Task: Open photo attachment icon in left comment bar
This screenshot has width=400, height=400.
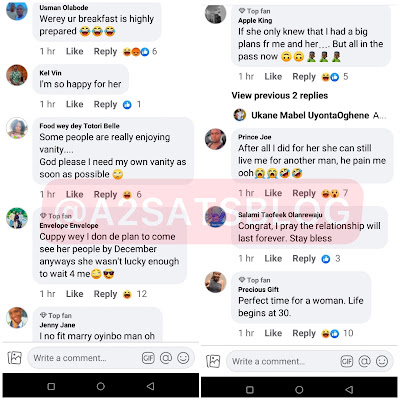Action: (15, 358)
